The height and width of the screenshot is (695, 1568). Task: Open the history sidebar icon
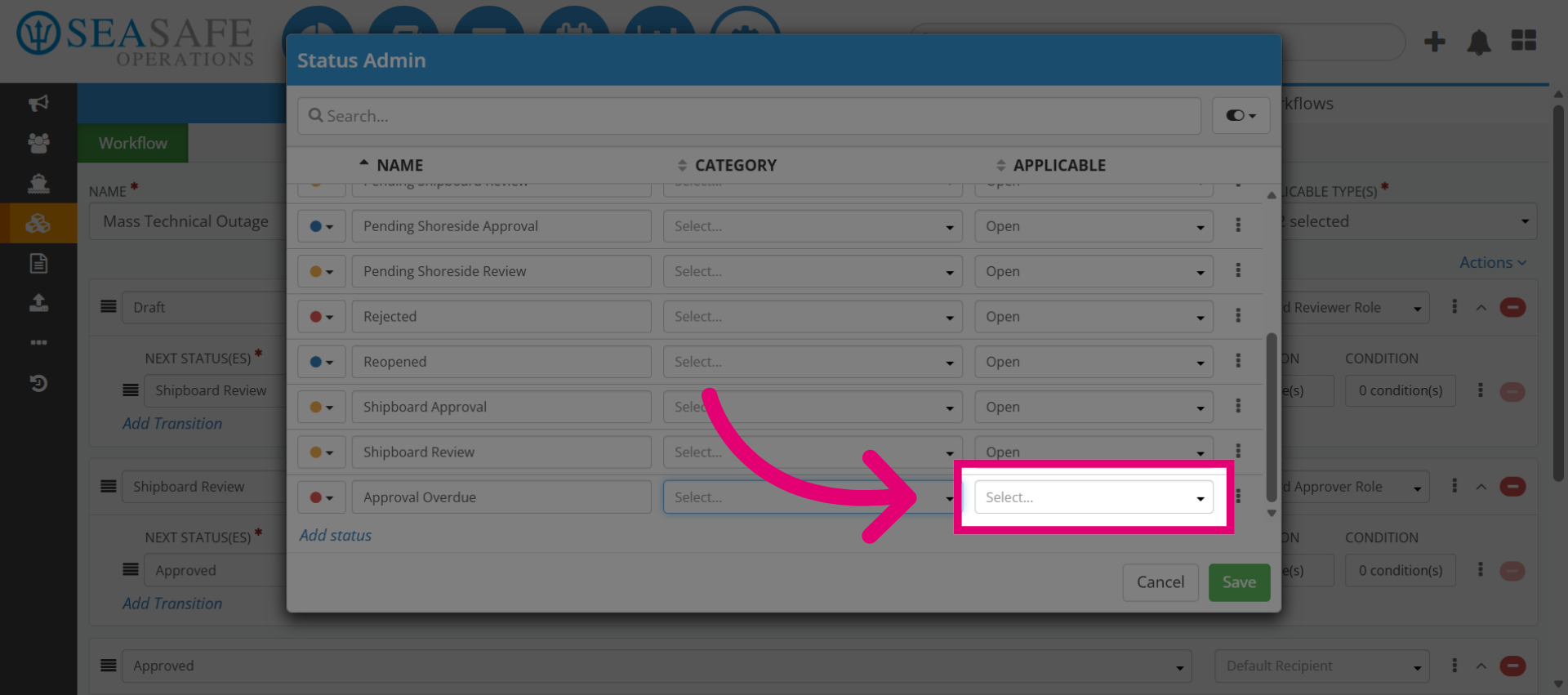coord(38,382)
